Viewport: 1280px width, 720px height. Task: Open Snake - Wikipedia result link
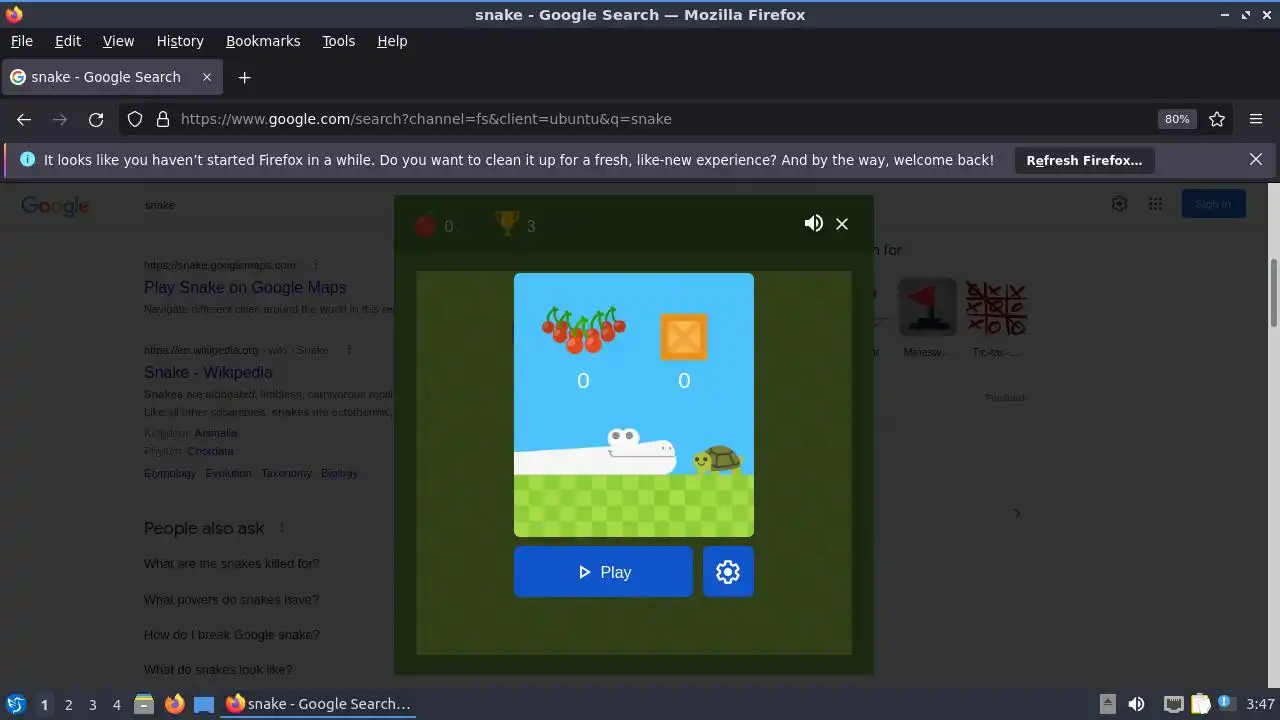click(208, 372)
